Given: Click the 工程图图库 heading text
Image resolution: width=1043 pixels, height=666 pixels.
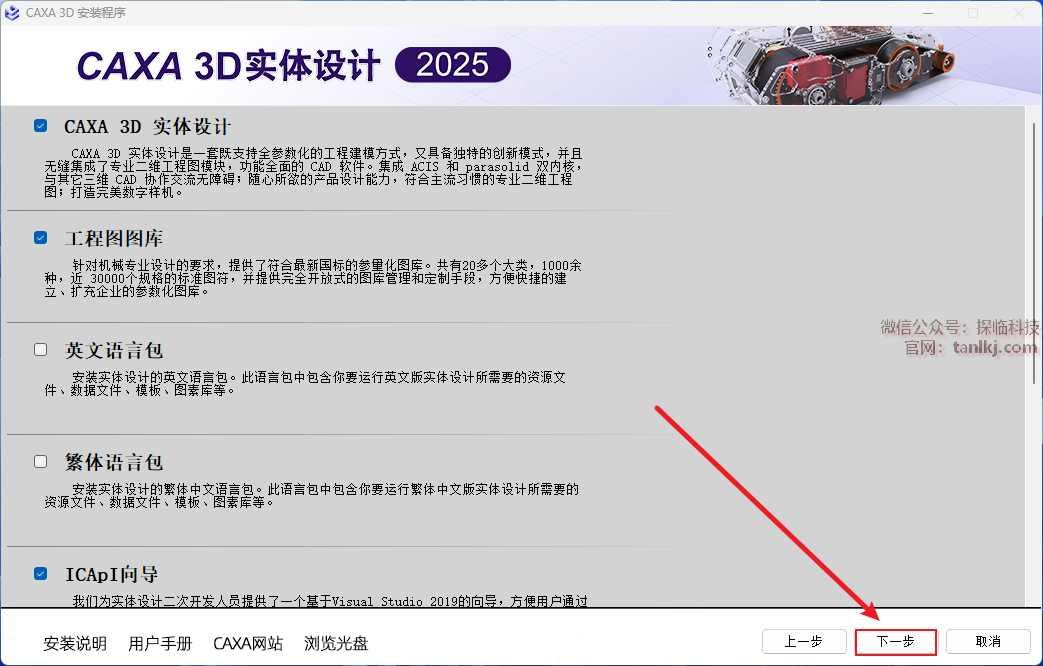Looking at the screenshot, I should 114,238.
